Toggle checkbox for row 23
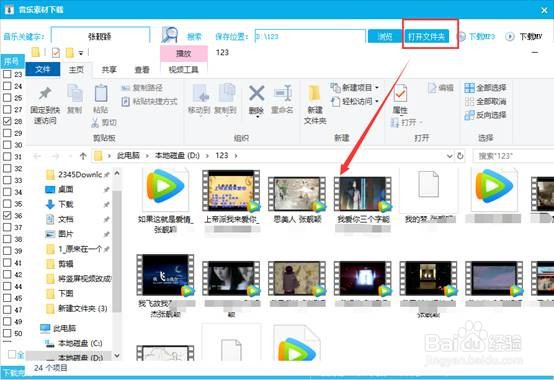Screen dimensions: 554x380 point(7,74)
